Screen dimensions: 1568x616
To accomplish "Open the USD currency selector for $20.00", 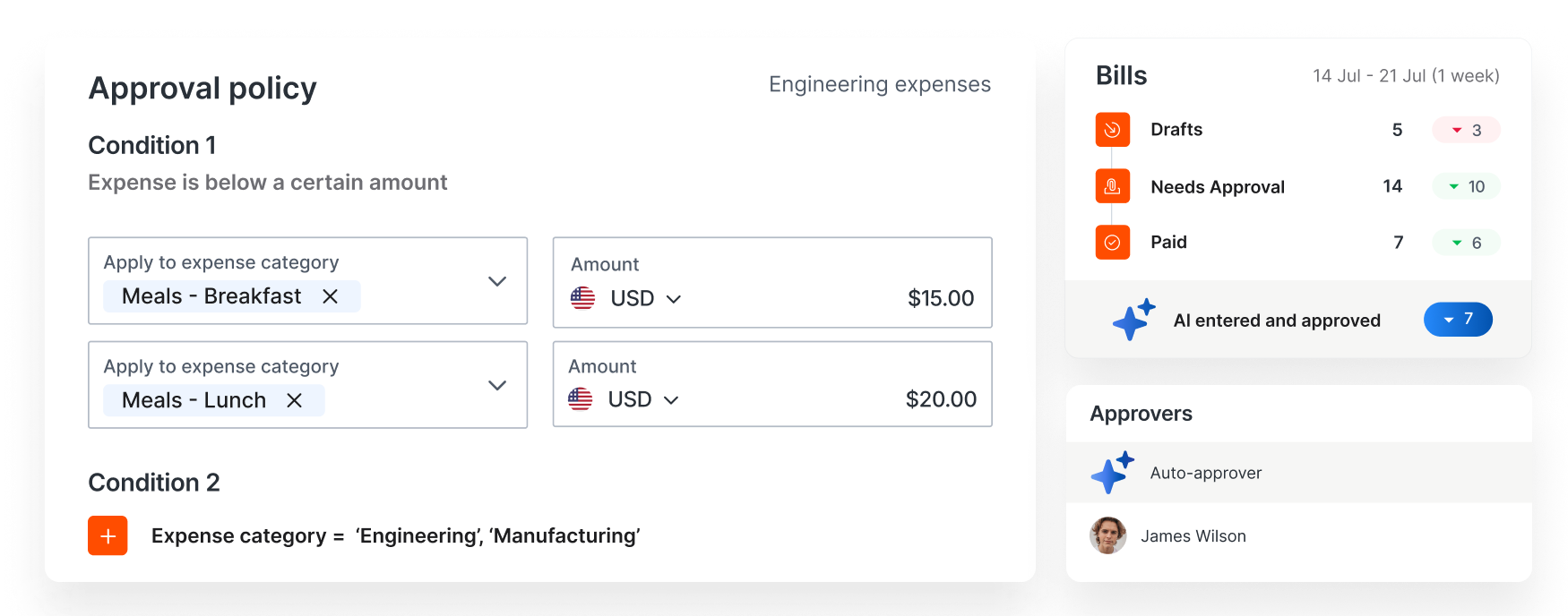I will pos(642,399).
